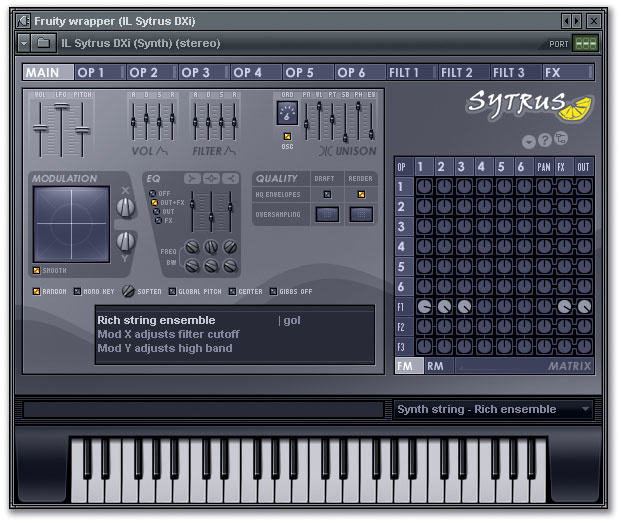Click the Fruity wrapper plugin icon in title bar
The height and width of the screenshot is (523, 621).
point(23,21)
